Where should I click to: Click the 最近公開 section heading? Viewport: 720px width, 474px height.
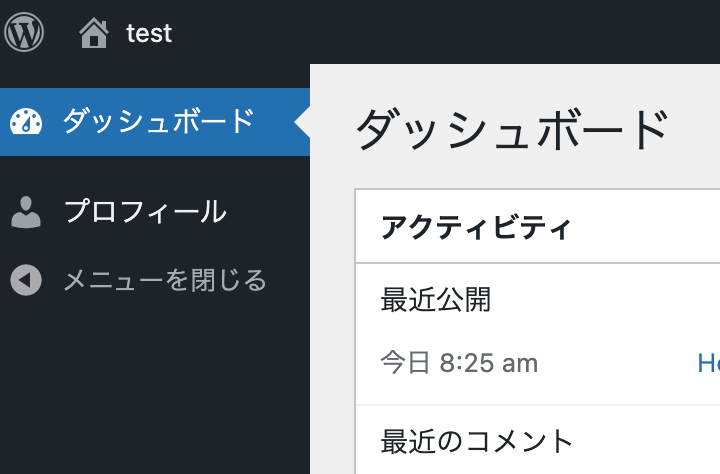tap(436, 299)
